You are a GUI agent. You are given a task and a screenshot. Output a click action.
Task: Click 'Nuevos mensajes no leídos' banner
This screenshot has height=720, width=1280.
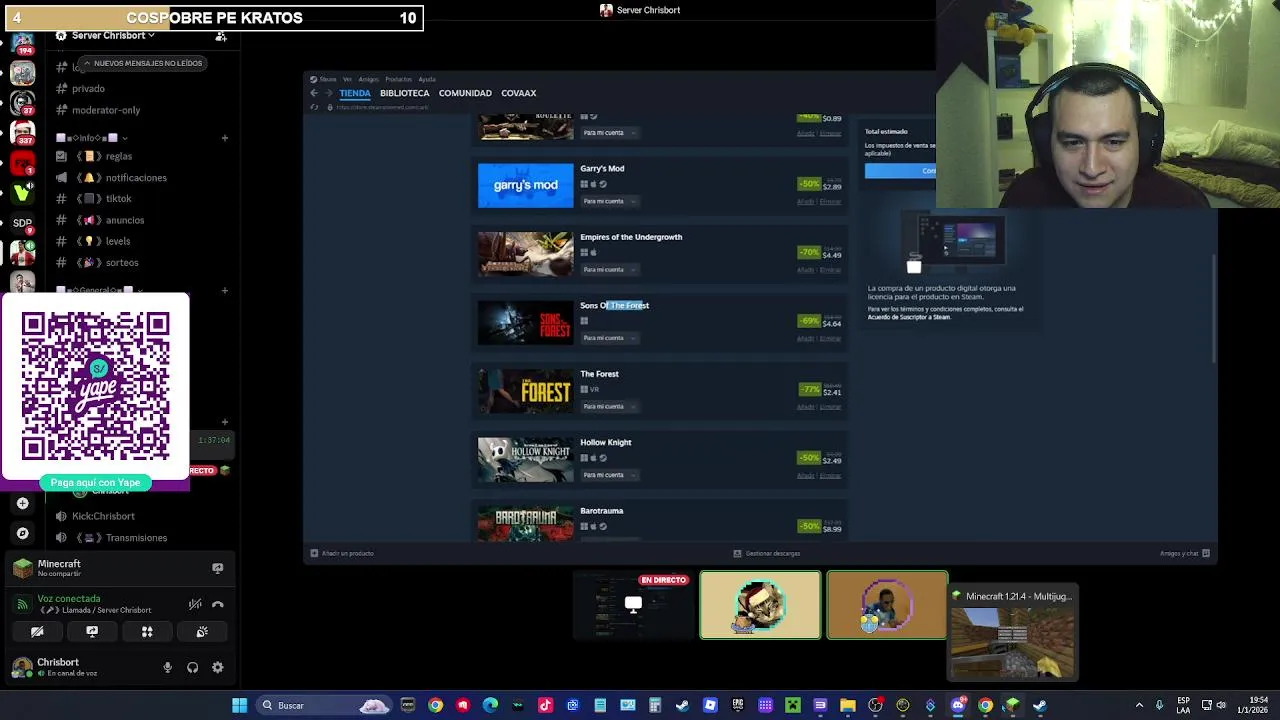point(141,63)
